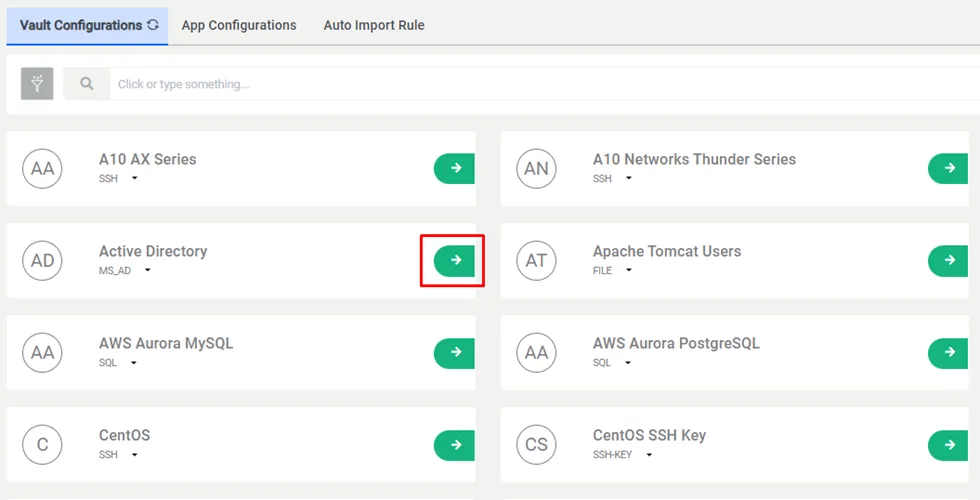980x500 pixels.
Task: Expand SSH dropdown under A10 Networks Thunder Series
Action: tap(629, 179)
